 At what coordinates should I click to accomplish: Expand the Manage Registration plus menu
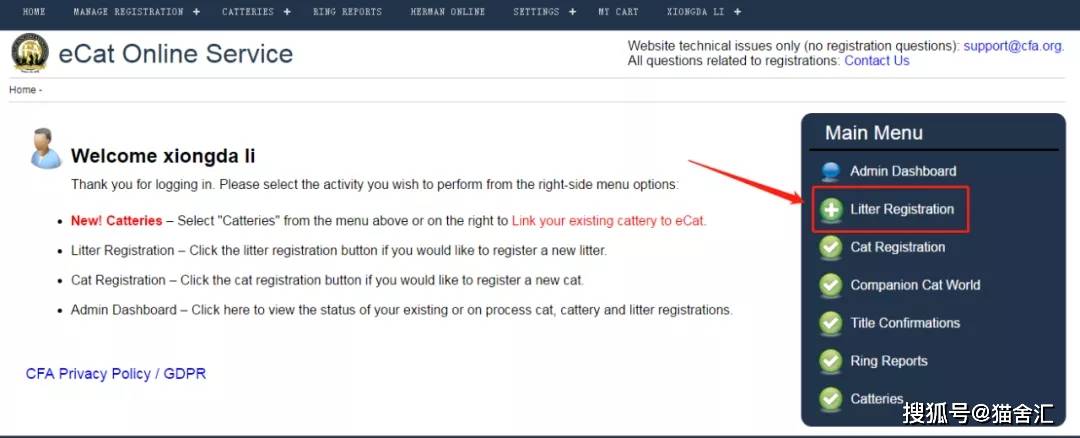point(196,12)
